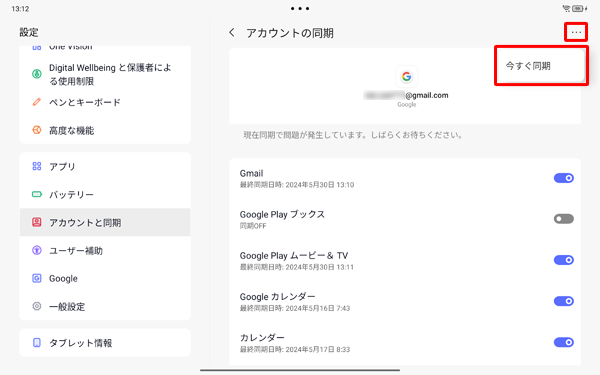The width and height of the screenshot is (600, 375).
Task: Open タブレット情報 settings
Action: [x=105, y=343]
